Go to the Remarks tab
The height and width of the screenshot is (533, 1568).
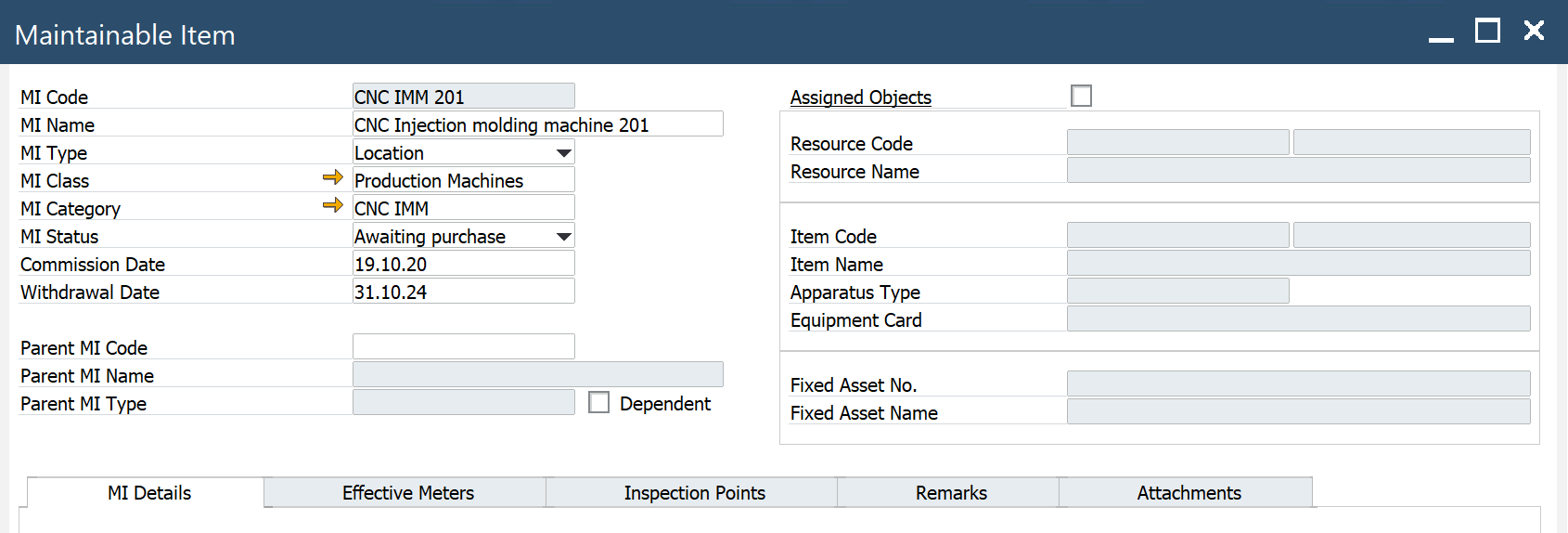[950, 493]
